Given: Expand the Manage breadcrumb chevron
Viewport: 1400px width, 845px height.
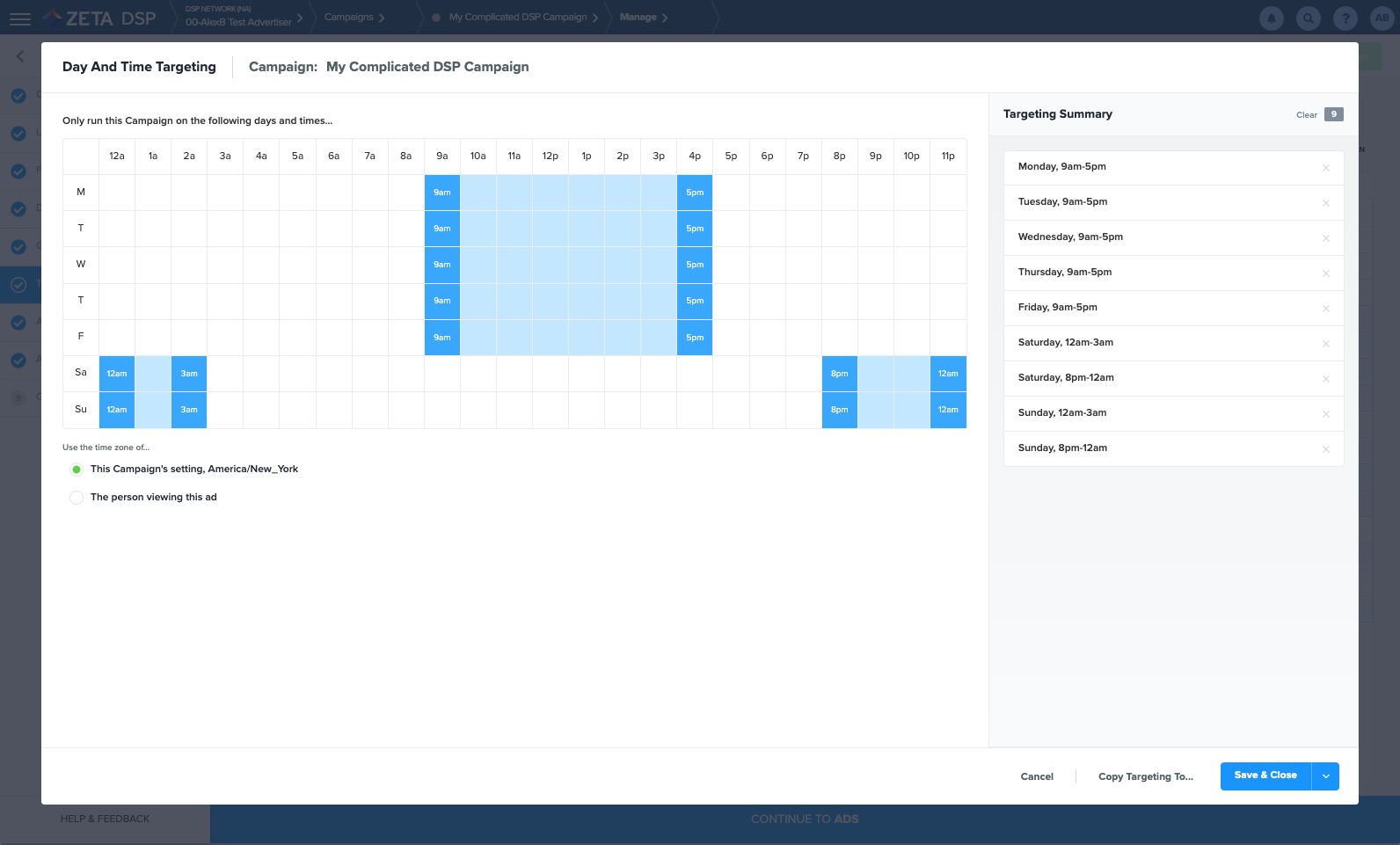Looking at the screenshot, I should click(664, 18).
